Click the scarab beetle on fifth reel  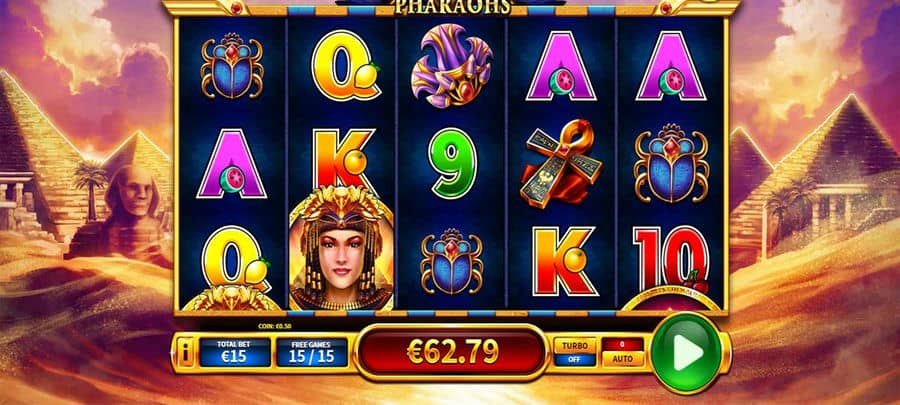pyautogui.click(x=671, y=163)
